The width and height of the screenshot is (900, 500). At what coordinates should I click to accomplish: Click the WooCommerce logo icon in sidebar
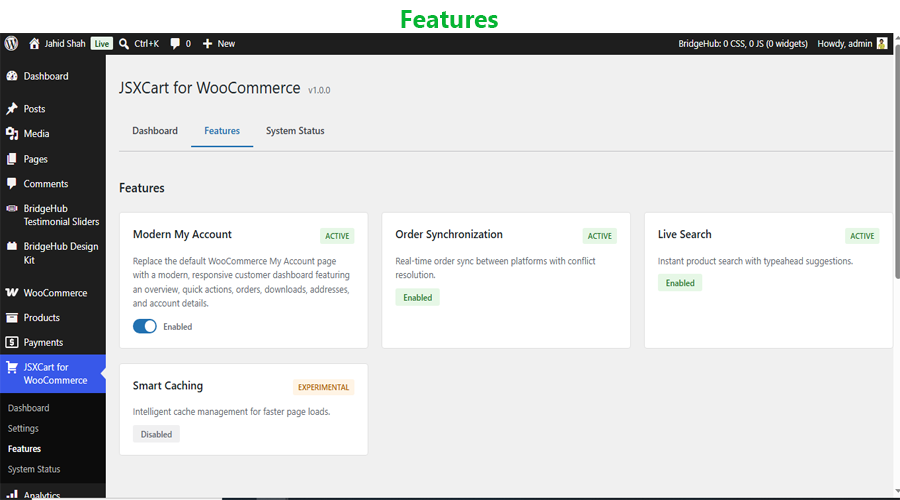click(x=11, y=293)
